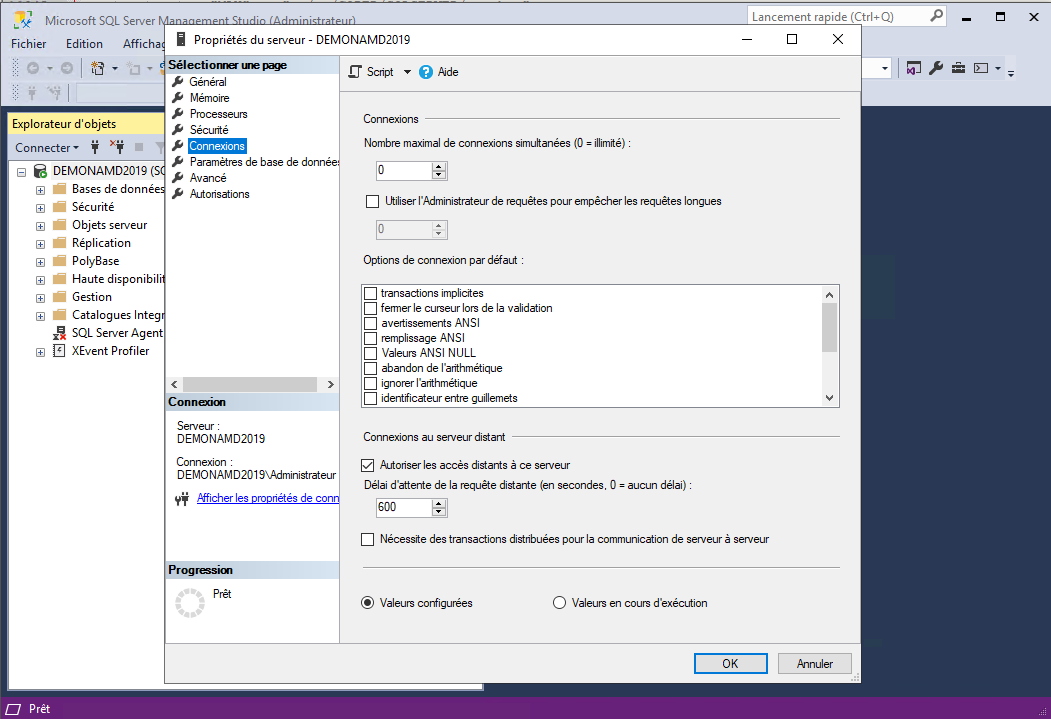Click the back navigation arrow in the SSMS toolbar

tap(32, 68)
